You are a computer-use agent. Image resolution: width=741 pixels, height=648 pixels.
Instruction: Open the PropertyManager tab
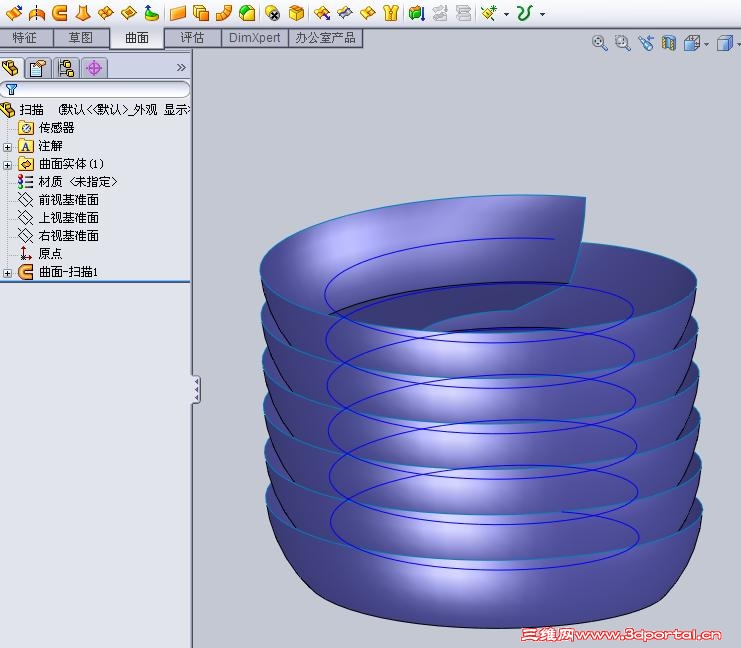(x=38, y=68)
